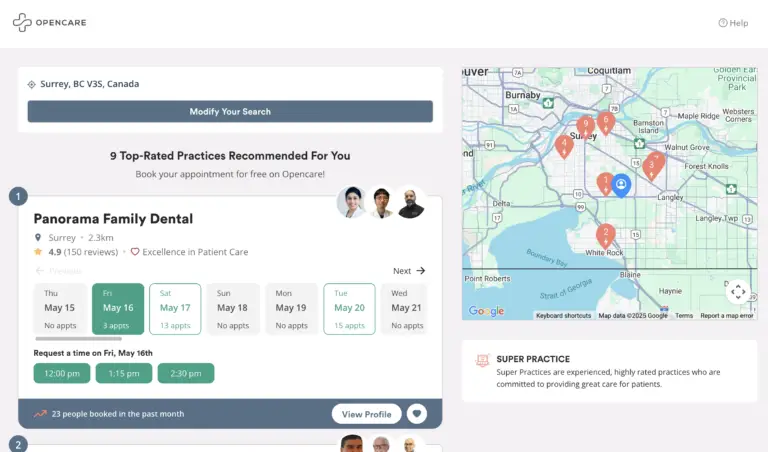Click the number 2 badge on the second card
The image size is (768, 452).
(x=18, y=444)
